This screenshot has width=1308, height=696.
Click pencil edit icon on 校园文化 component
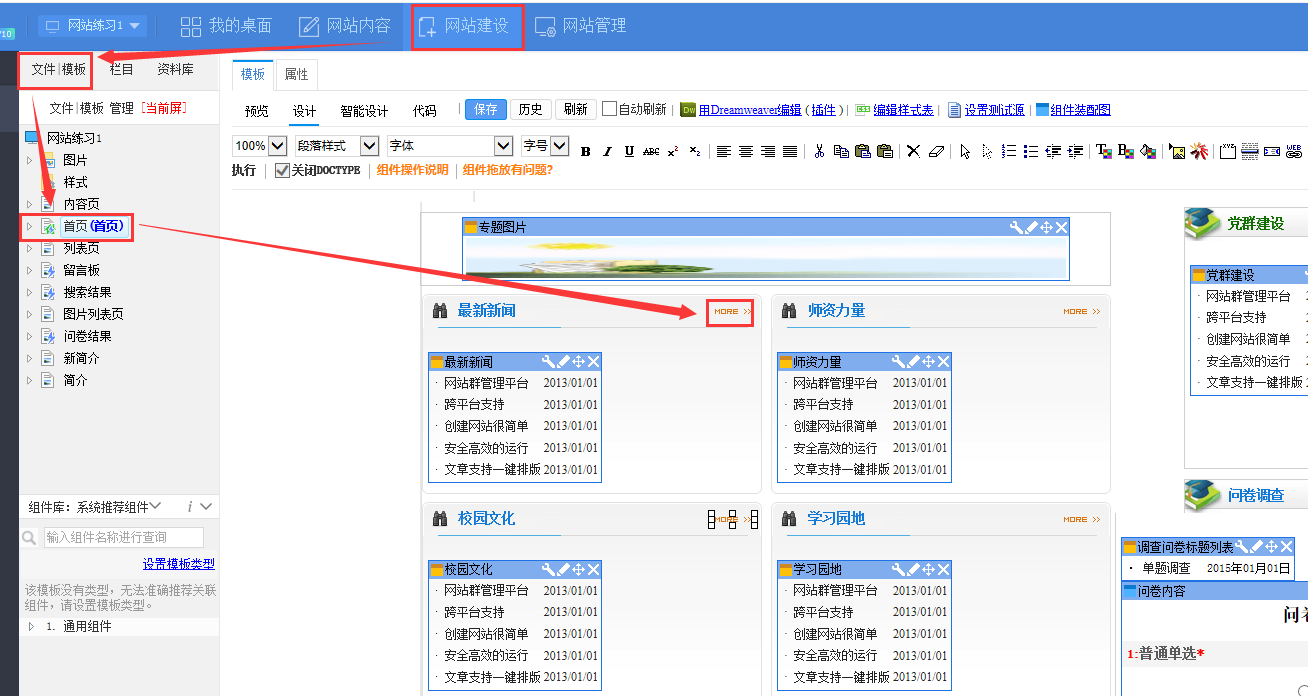563,570
